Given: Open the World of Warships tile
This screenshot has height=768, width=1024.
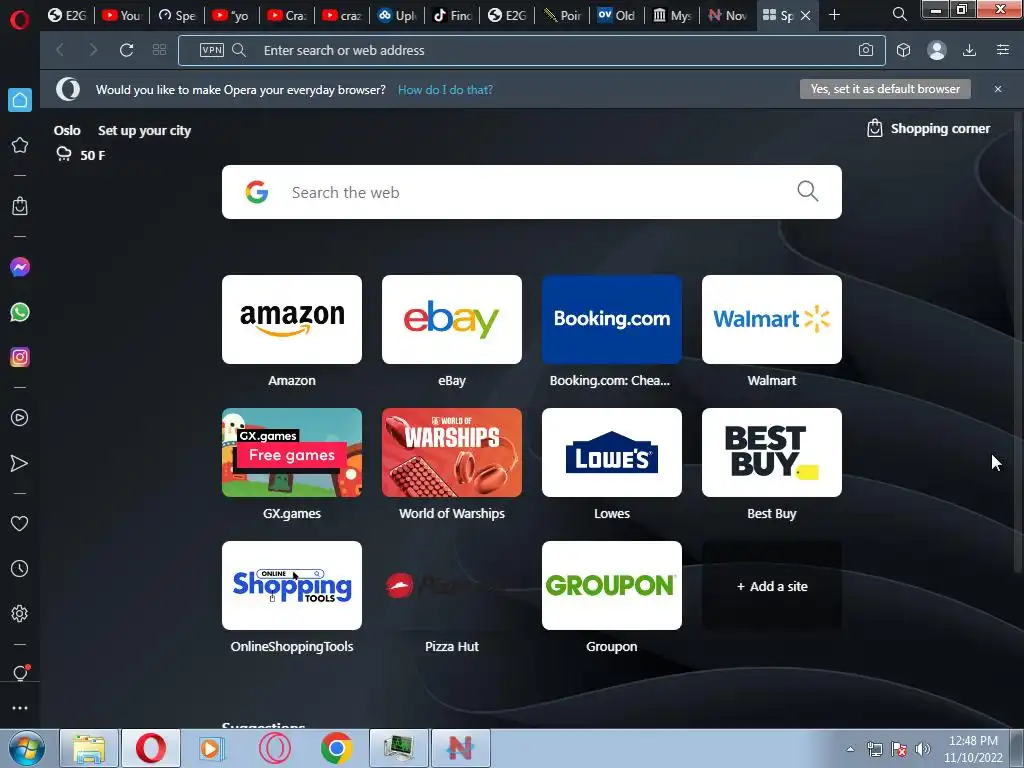Looking at the screenshot, I should (452, 453).
